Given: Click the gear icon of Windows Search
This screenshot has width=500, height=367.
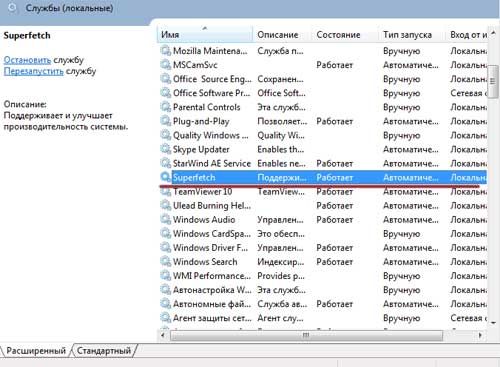Looking at the screenshot, I should pos(166,262).
